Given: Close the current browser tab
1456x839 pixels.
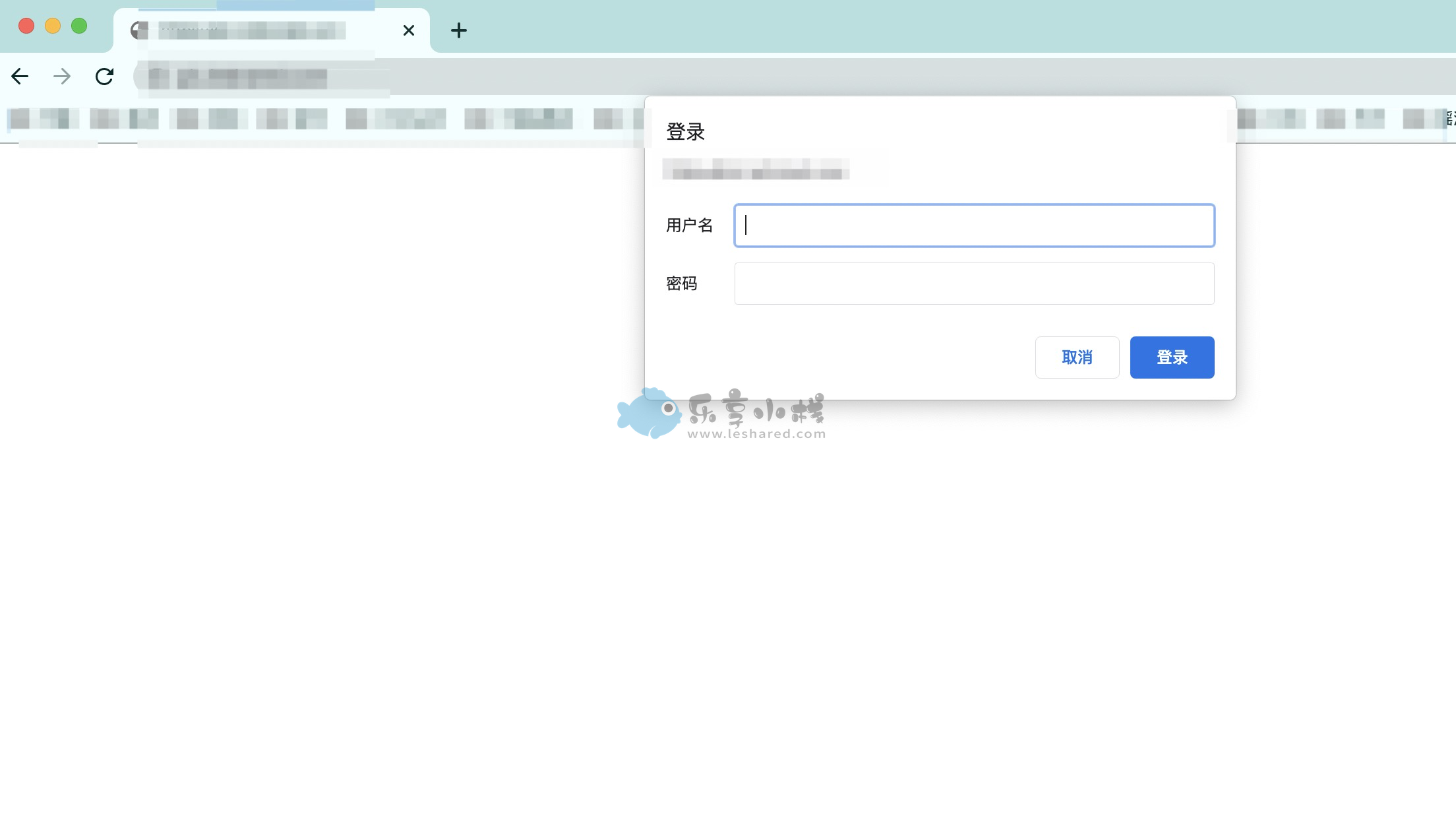Looking at the screenshot, I should click(x=408, y=30).
